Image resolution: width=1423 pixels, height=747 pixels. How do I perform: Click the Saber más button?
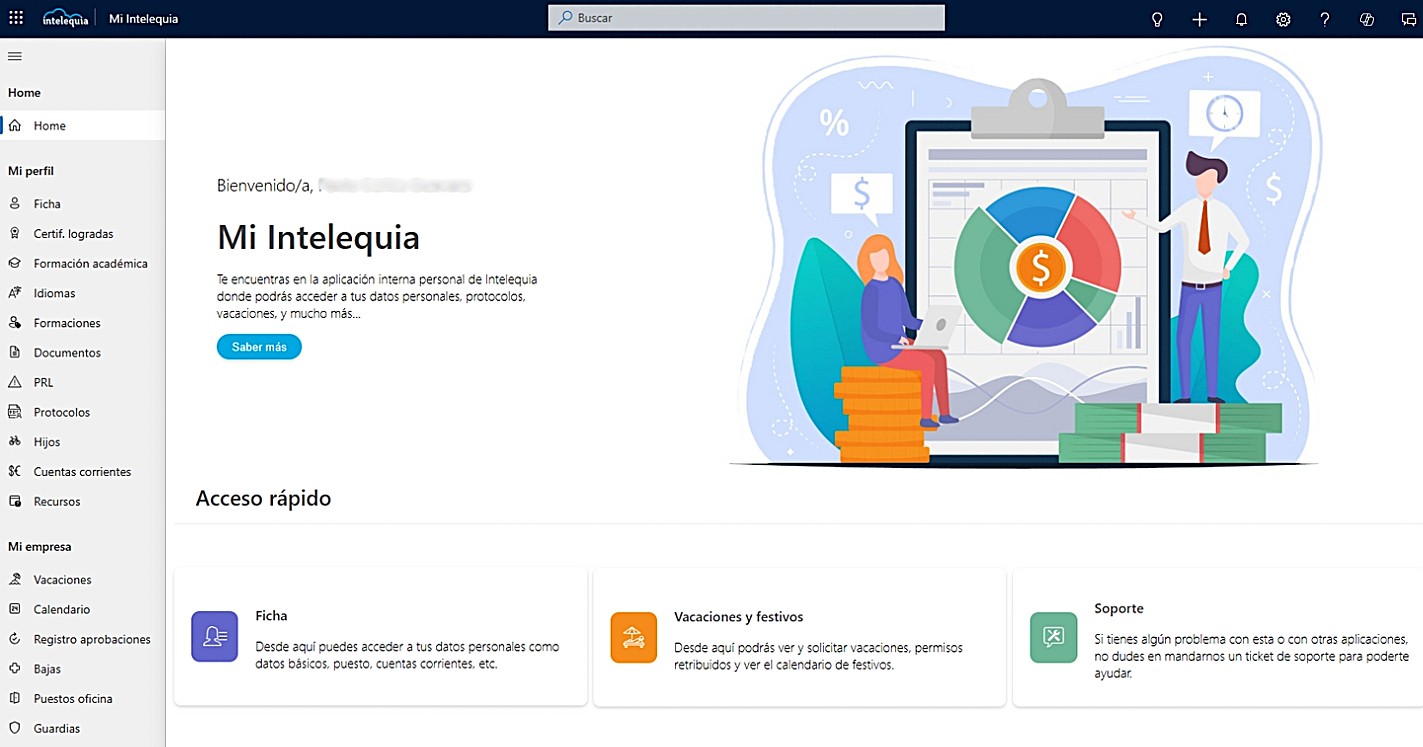coord(259,346)
